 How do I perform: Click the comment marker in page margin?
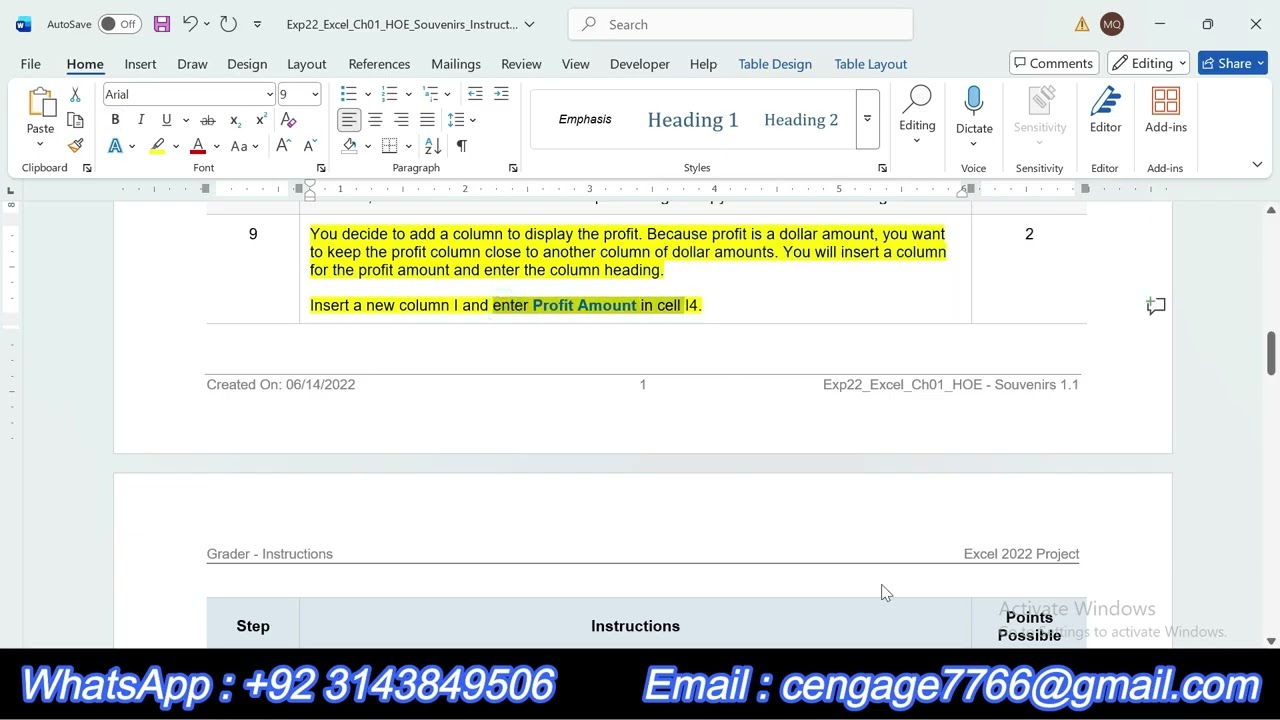click(1156, 306)
